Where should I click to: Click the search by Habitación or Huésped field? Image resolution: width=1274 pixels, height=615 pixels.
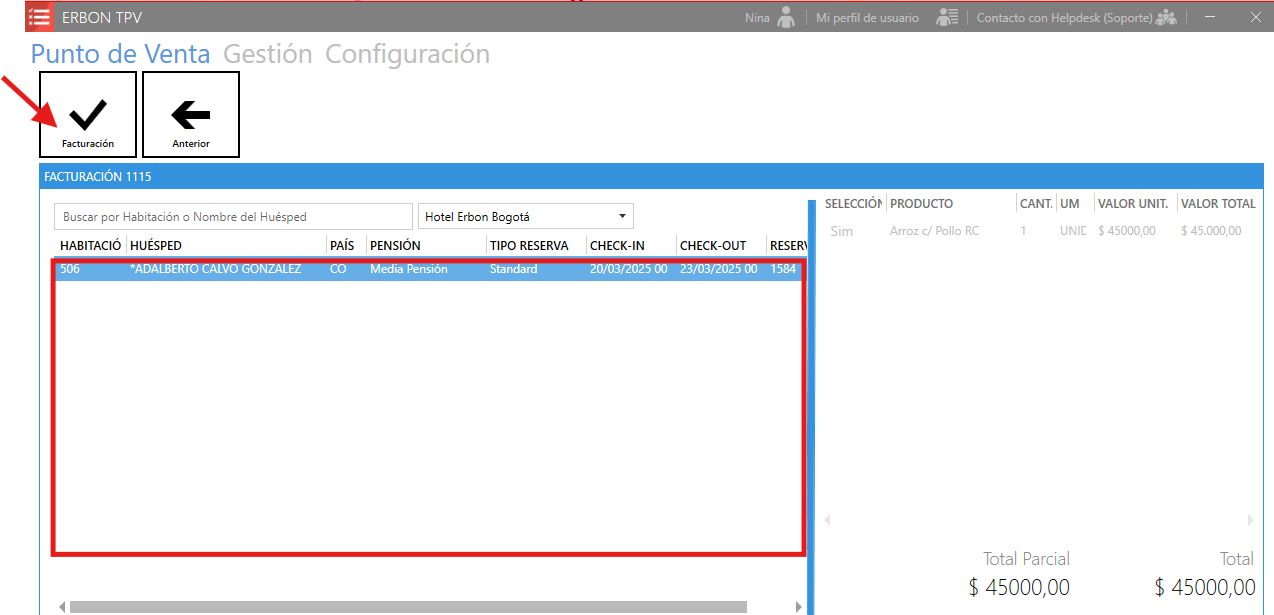point(232,217)
